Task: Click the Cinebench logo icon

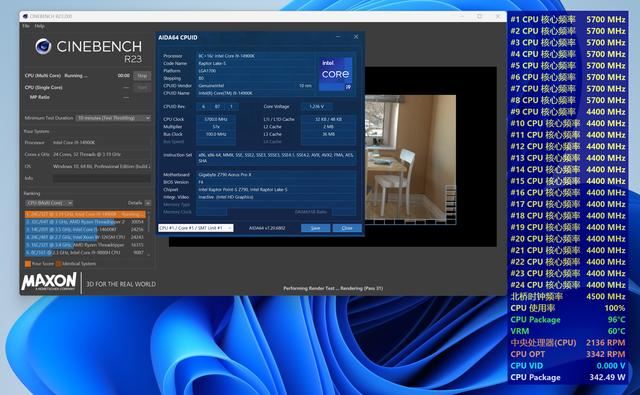Action: tap(43, 47)
